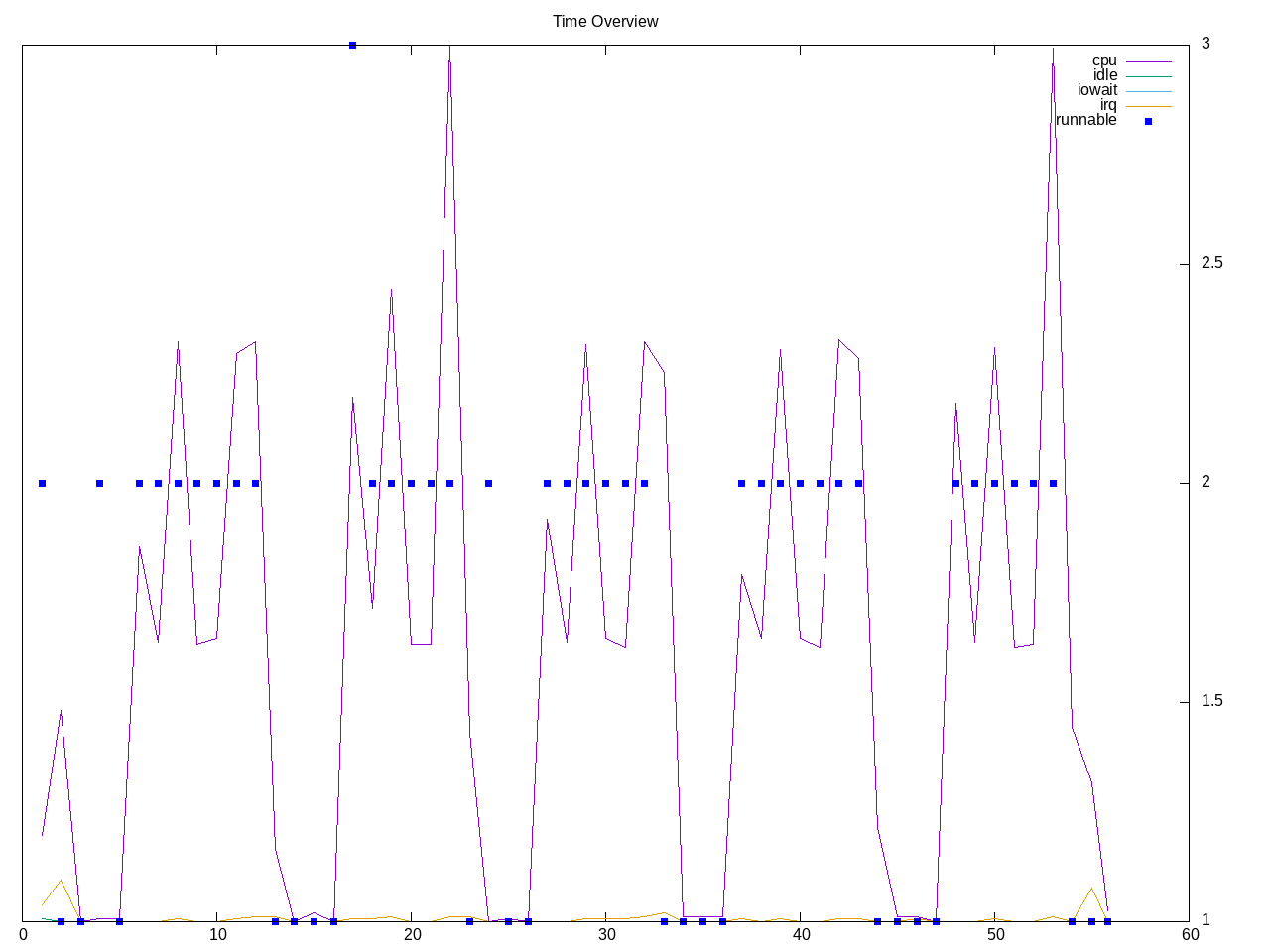Select the 'irq' legend label

coord(1108,105)
